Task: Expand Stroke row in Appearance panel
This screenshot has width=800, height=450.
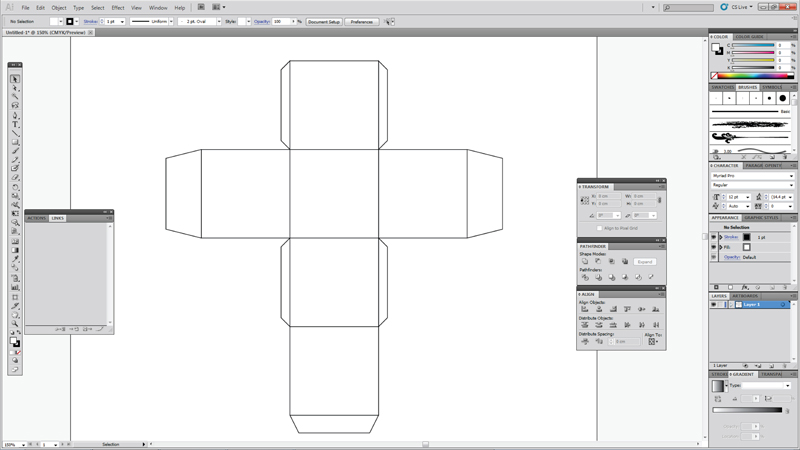Action: click(721, 237)
